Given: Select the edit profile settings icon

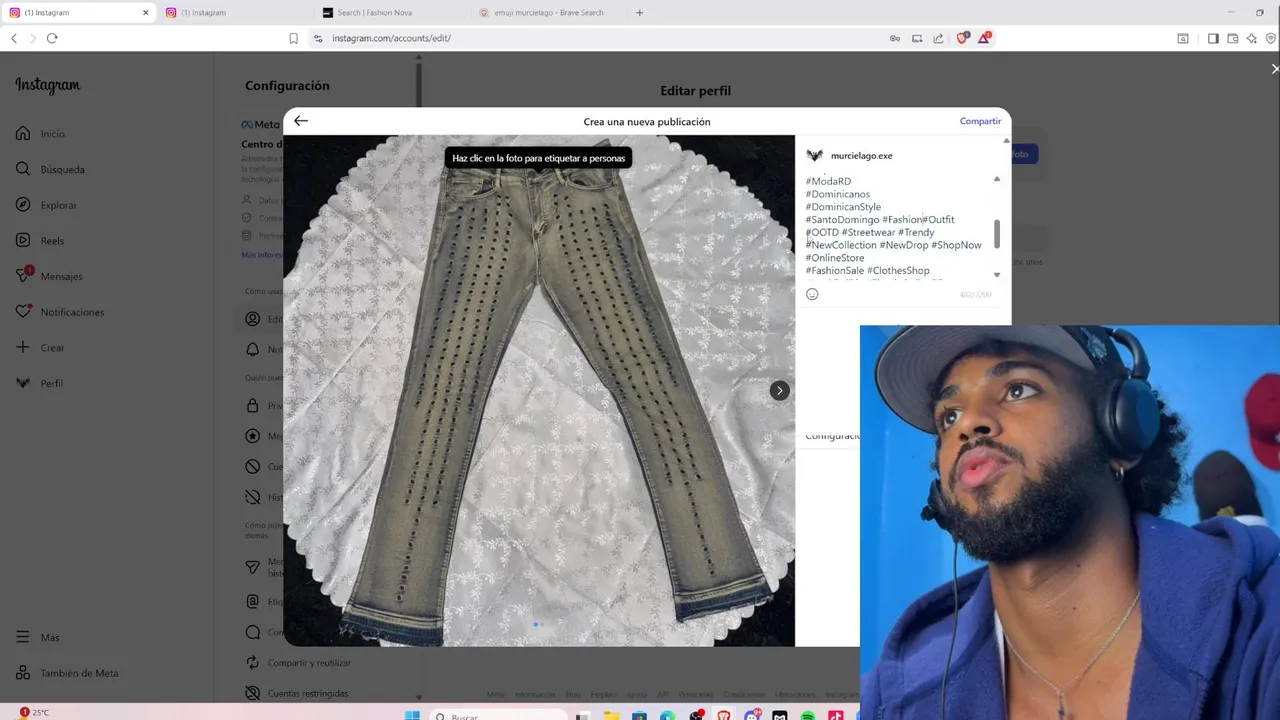Looking at the screenshot, I should point(253,319).
